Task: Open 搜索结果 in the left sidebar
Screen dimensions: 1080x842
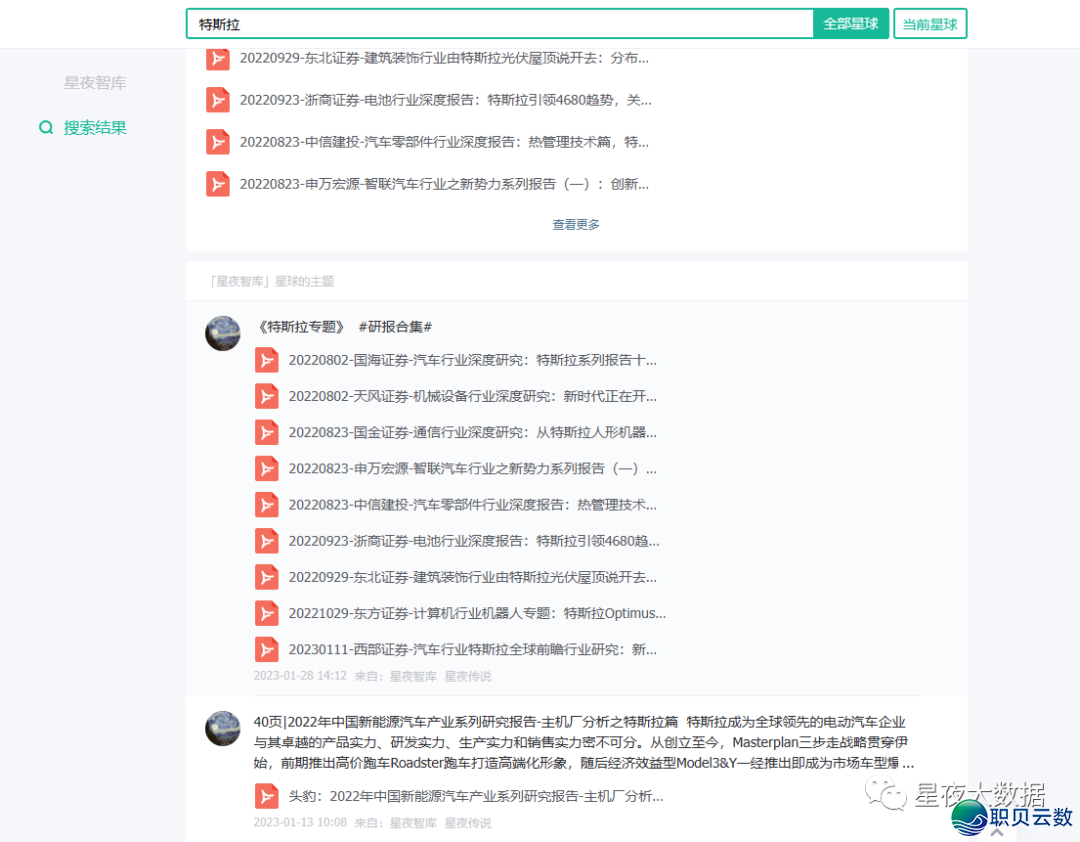Action: (95, 127)
